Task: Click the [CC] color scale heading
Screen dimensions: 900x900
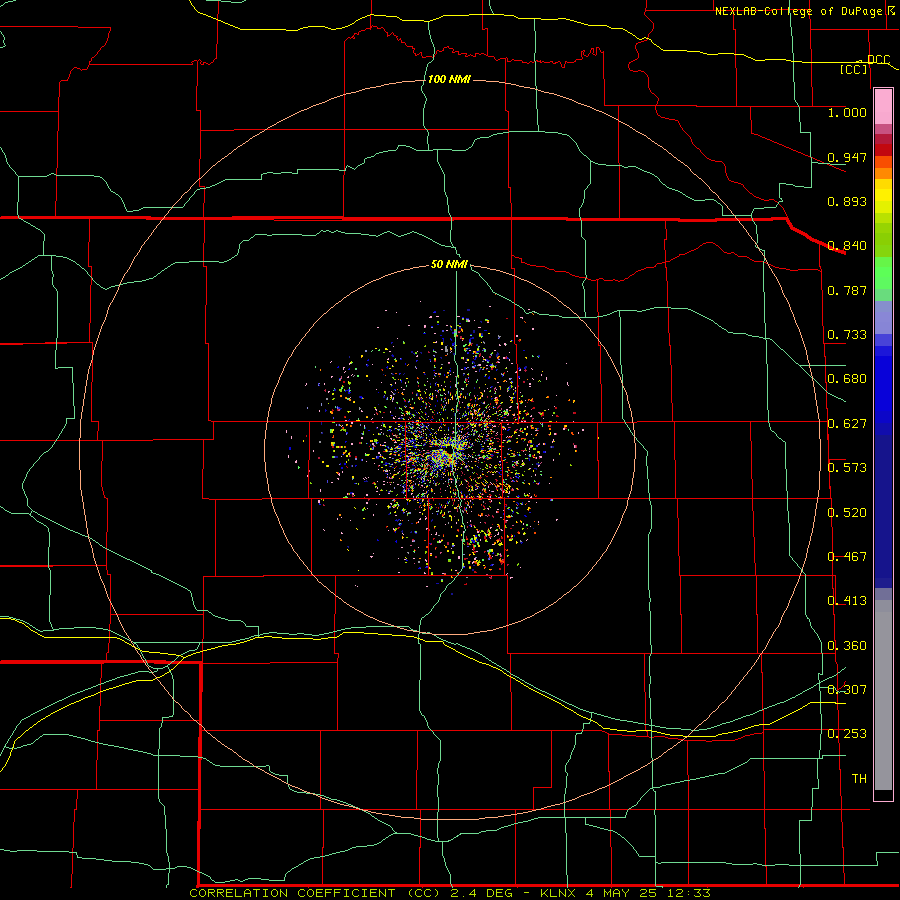Action: (x=854, y=69)
